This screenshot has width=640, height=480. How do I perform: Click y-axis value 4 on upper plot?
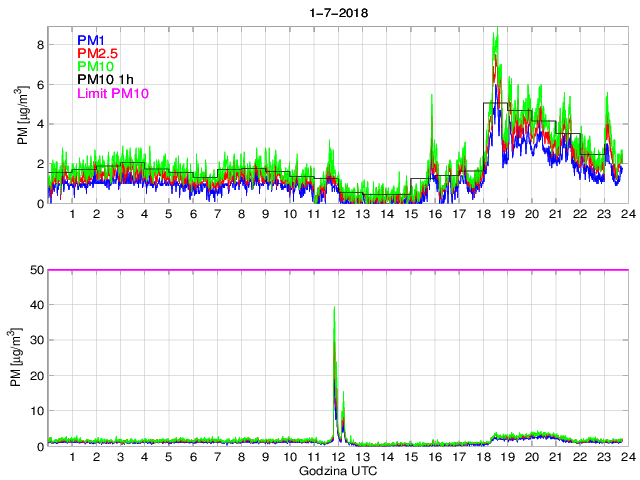[39, 124]
